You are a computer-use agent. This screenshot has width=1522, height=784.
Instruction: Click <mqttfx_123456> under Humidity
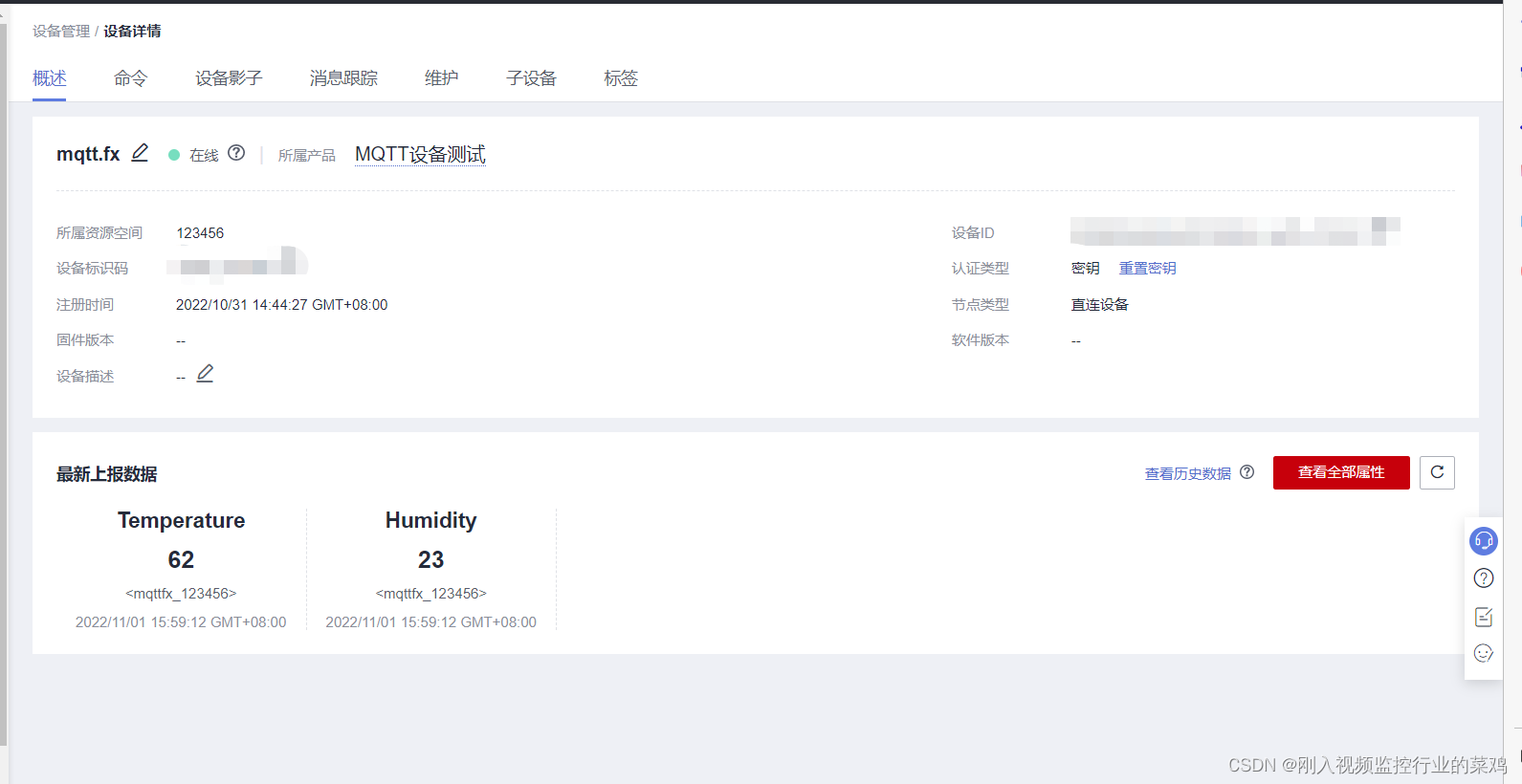[430, 594]
